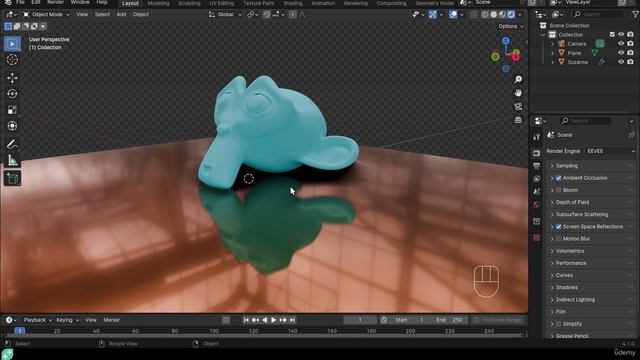Screen dimensions: 640x360
Task: Switch to the UV Editing workspace tab
Action: [x=222, y=3]
